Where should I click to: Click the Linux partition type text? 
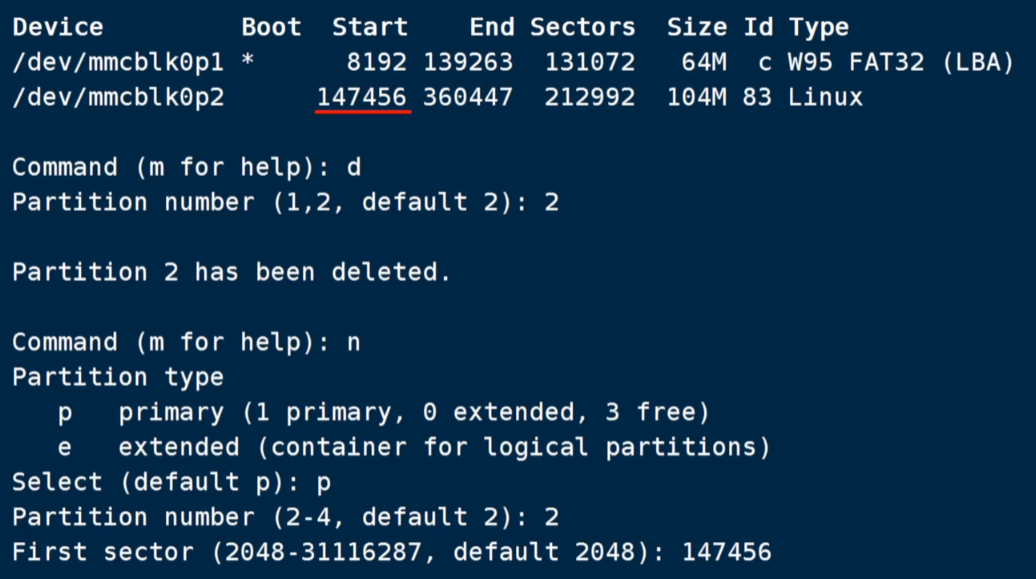[825, 97]
